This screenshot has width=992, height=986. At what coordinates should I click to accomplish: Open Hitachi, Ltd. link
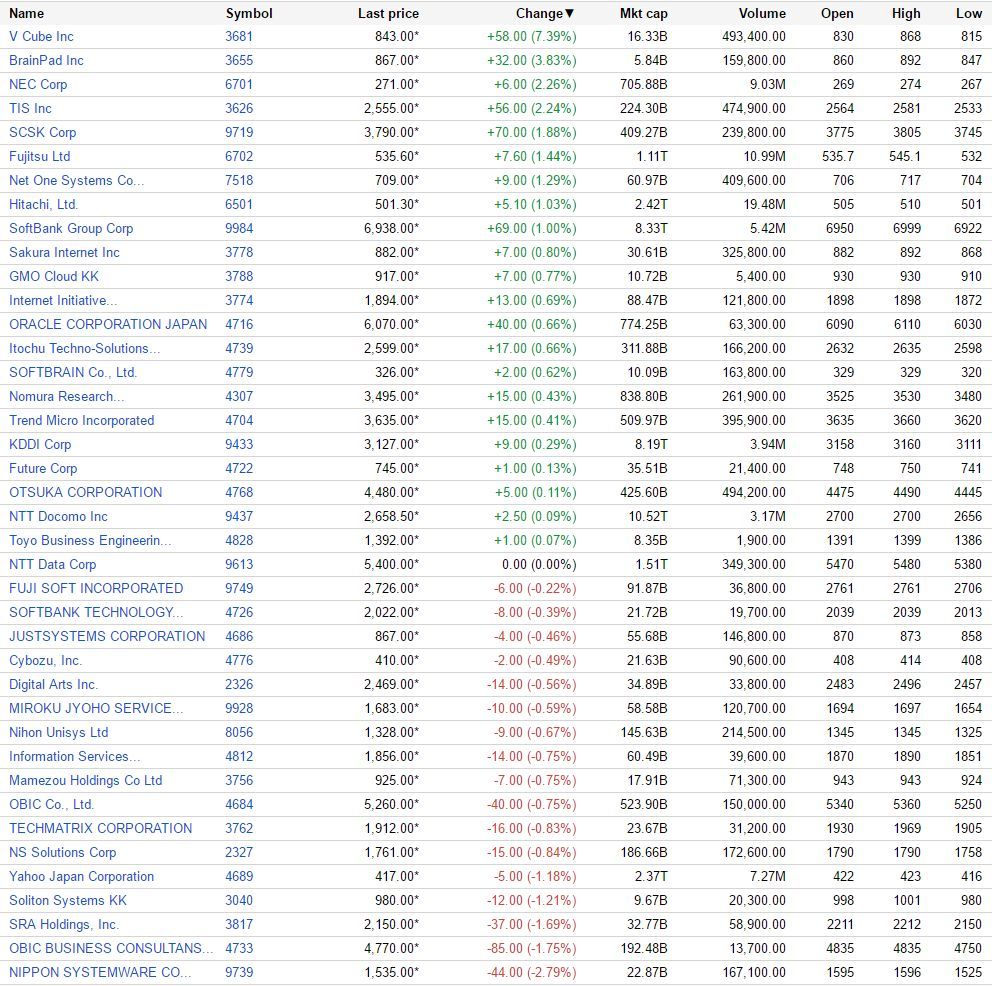[44, 205]
